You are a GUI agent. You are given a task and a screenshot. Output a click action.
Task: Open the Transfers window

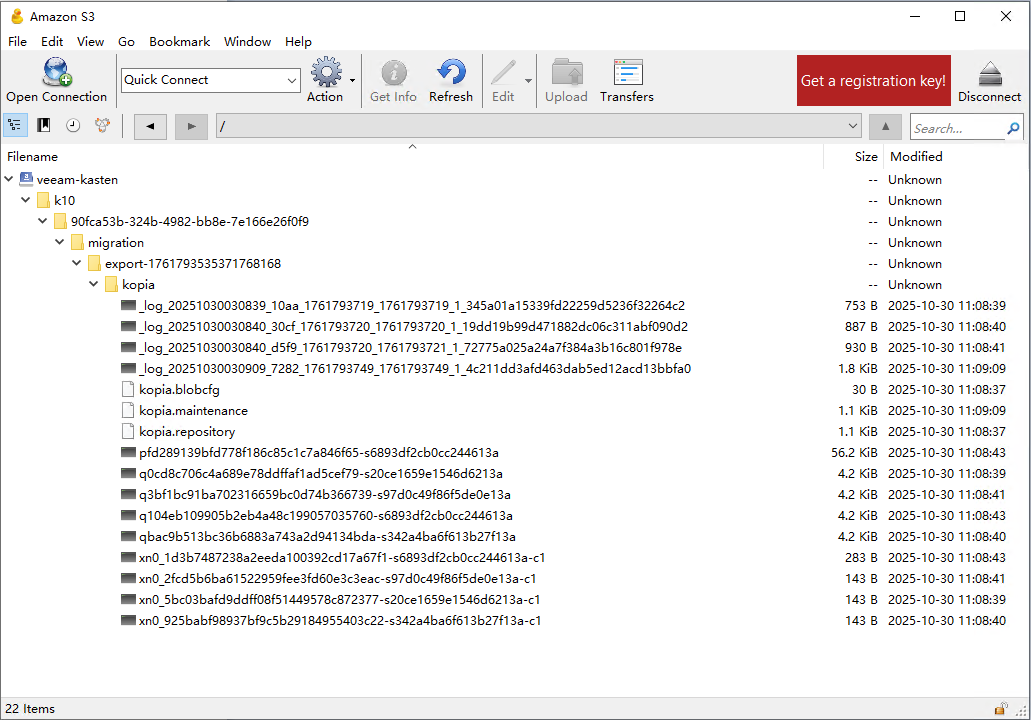[x=627, y=73]
